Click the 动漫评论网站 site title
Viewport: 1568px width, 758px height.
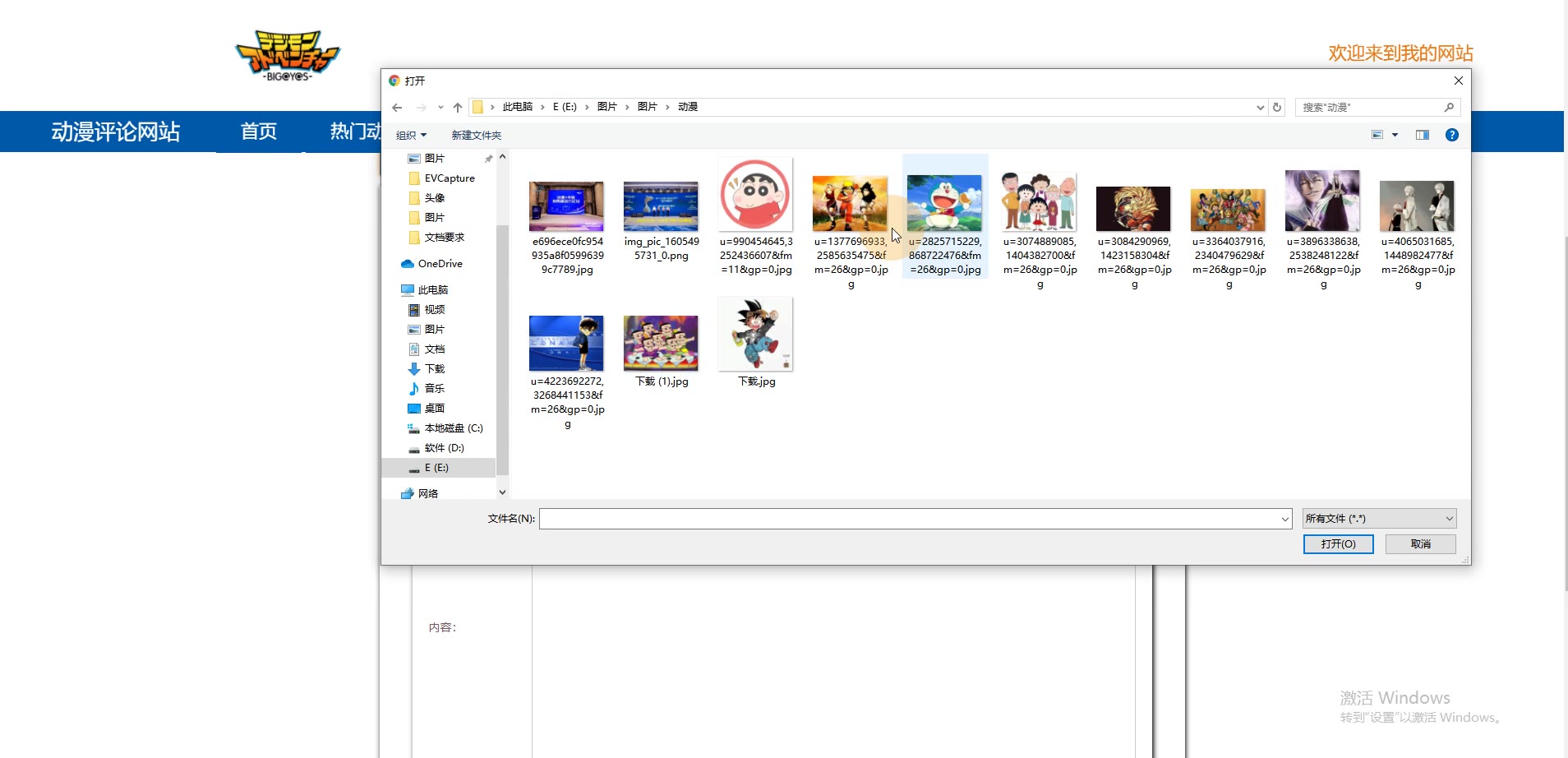click(x=115, y=132)
